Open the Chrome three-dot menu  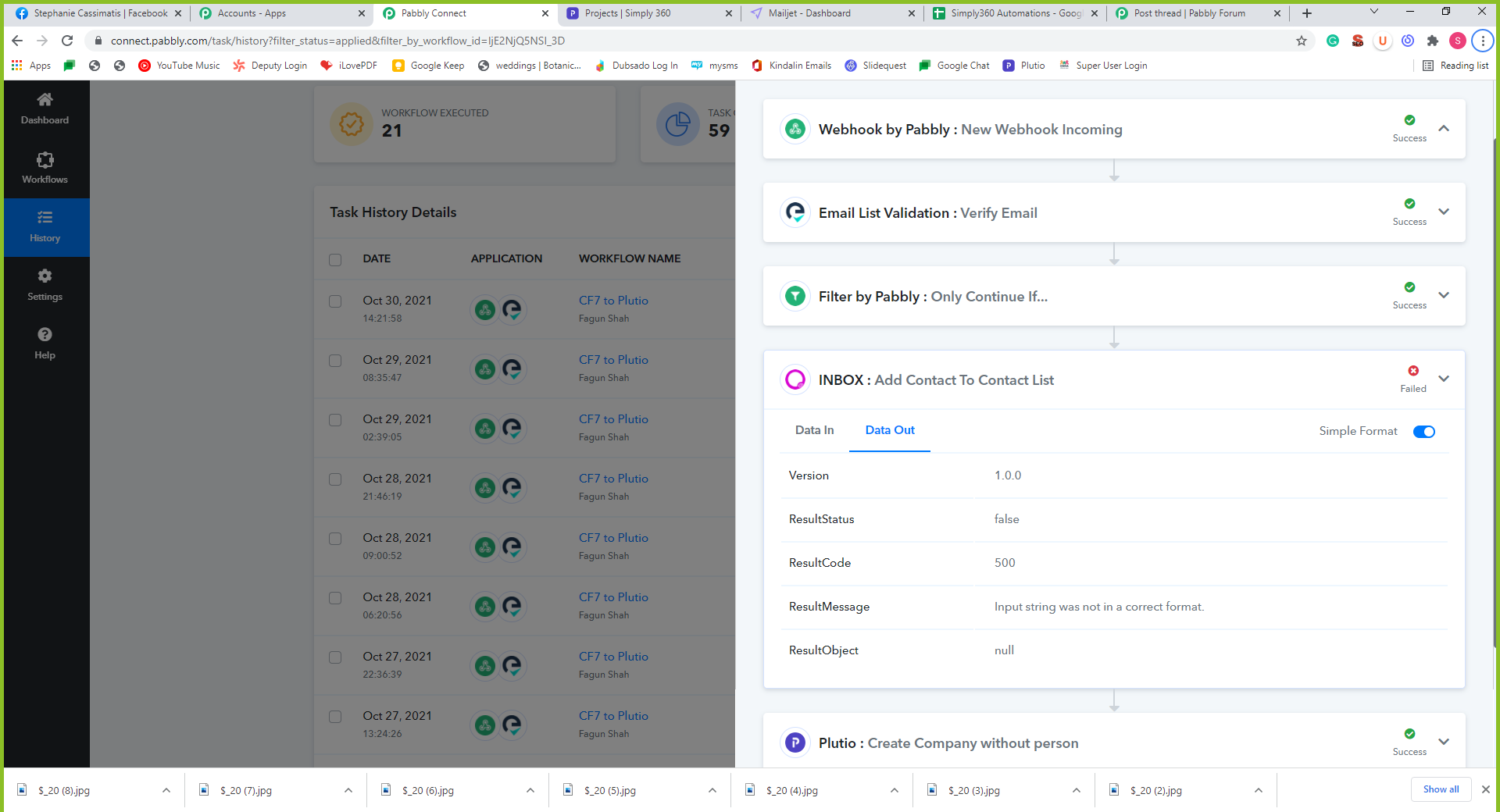click(x=1483, y=41)
